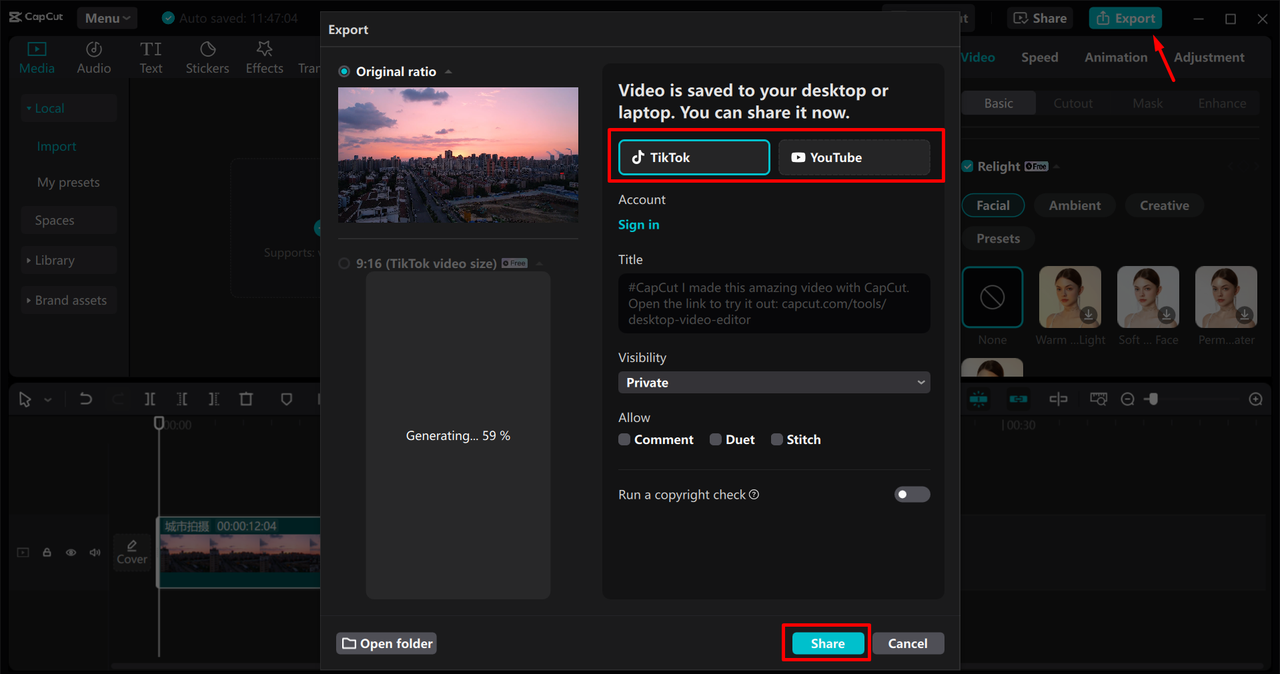Zoom out the timeline with minus icon
The image size is (1280, 674).
1127,399
